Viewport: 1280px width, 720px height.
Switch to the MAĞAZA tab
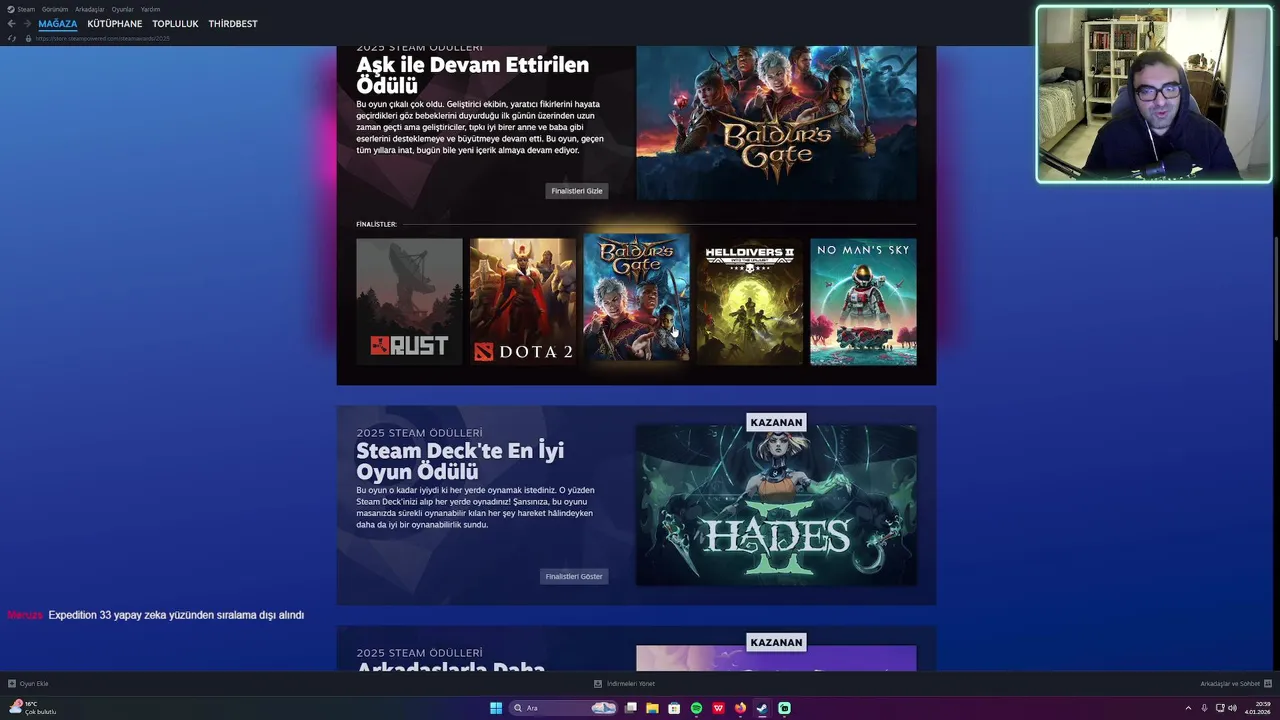(58, 24)
